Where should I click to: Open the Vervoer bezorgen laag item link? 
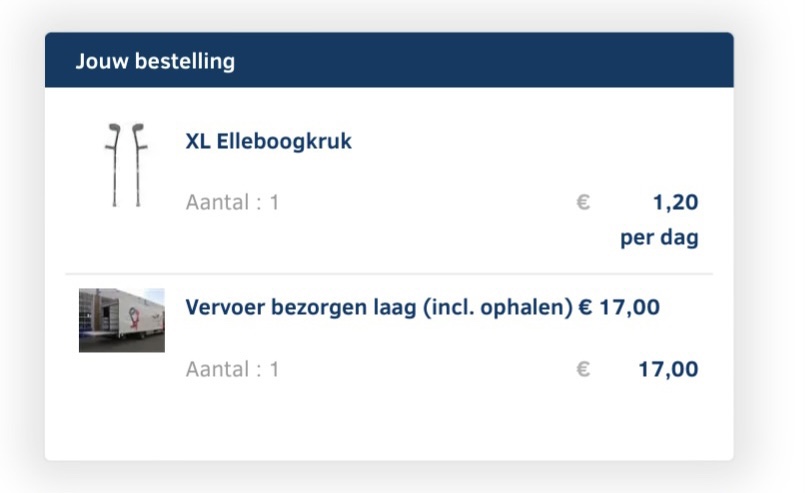click(x=378, y=307)
